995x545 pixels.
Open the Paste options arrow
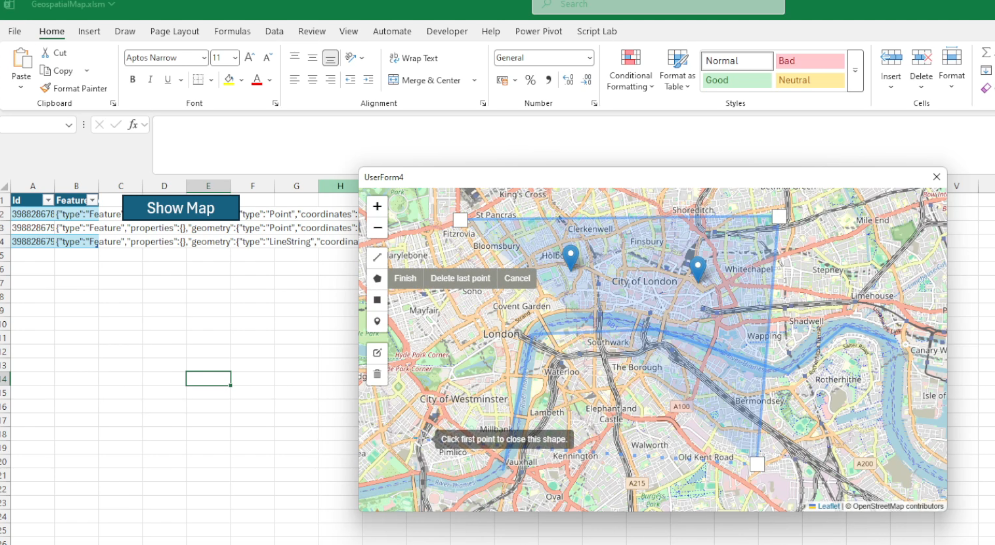21,88
